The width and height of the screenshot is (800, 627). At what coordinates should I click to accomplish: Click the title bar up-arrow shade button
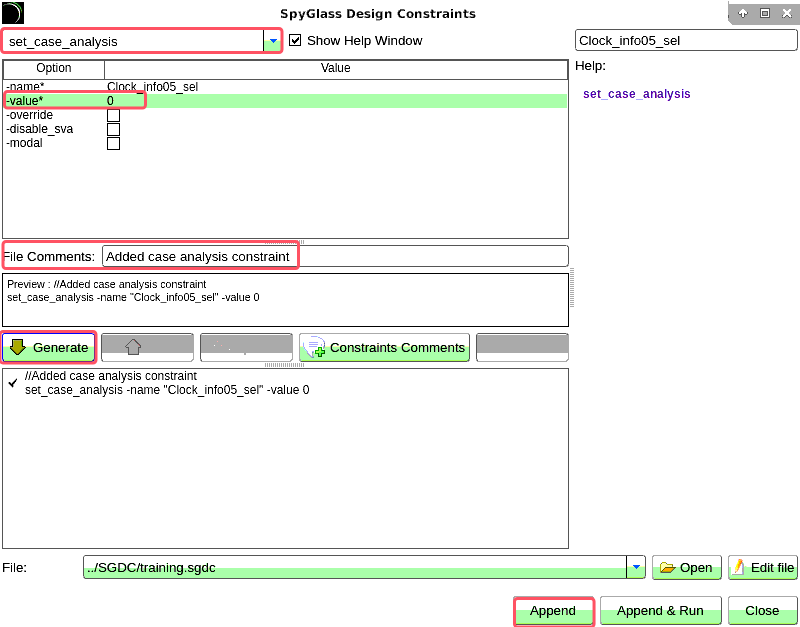coord(743,13)
